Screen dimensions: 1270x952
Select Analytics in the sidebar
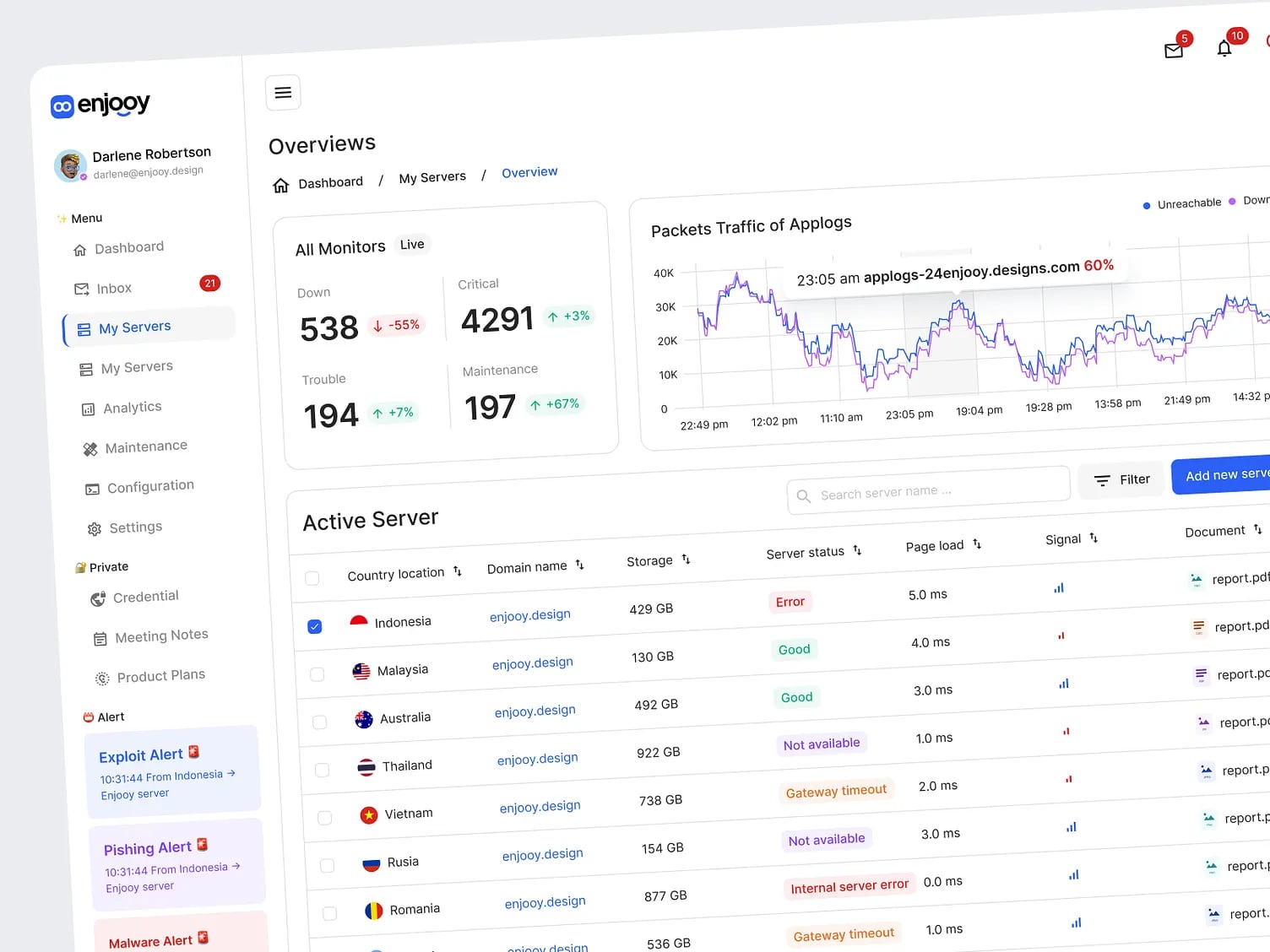point(131,407)
